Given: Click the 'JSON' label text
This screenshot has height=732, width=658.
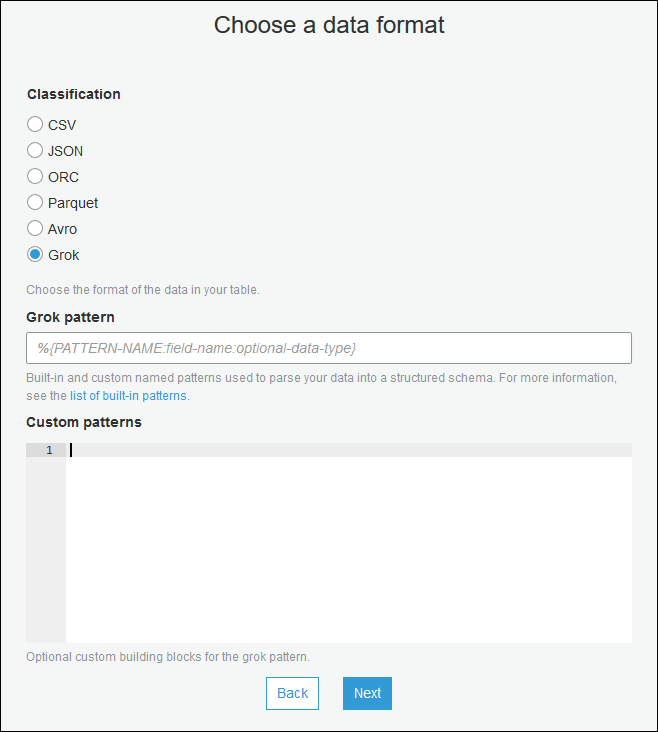Looking at the screenshot, I should (x=66, y=151).
